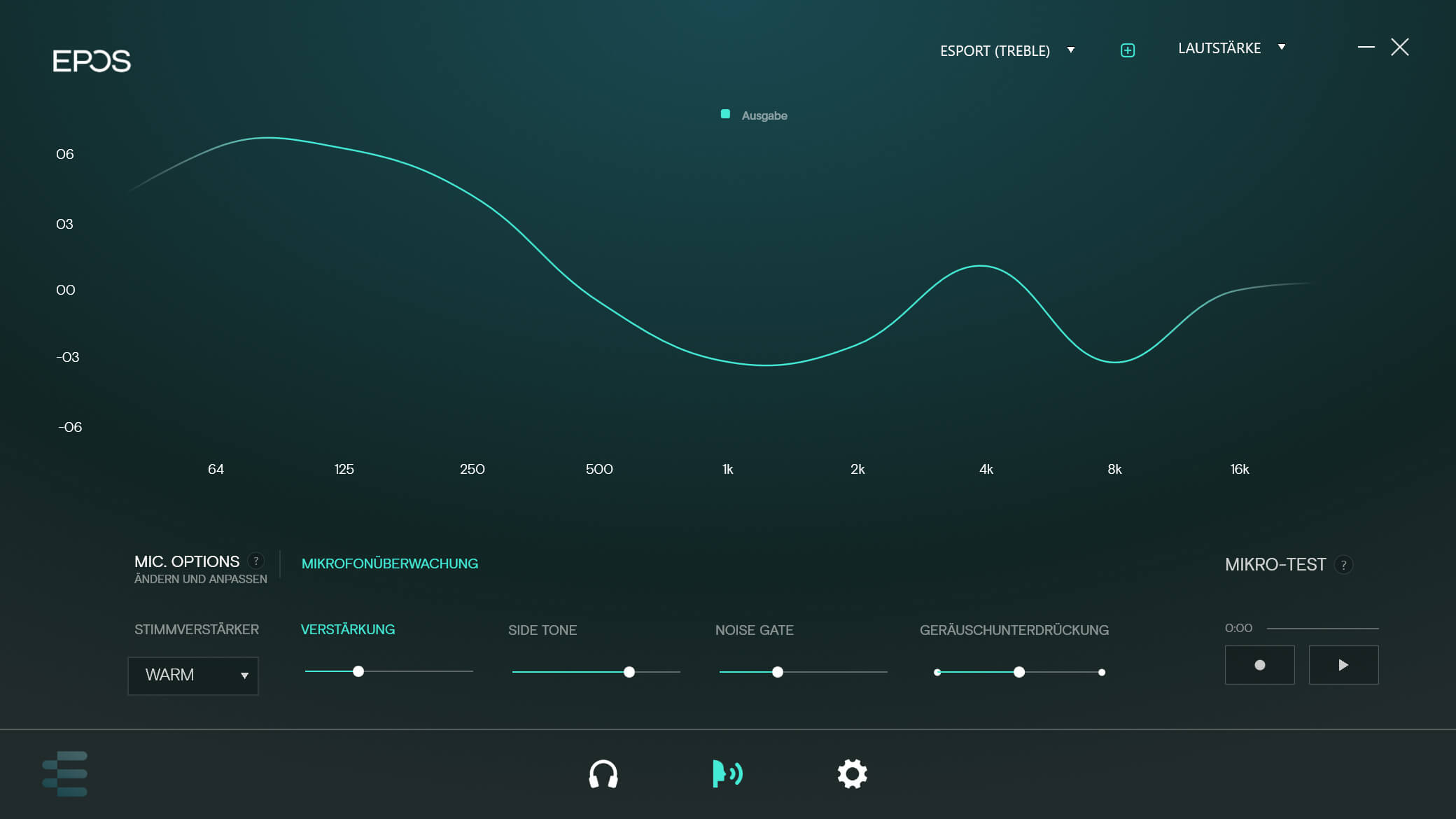Click help icon beside MIC. OPTIONS

(256, 561)
